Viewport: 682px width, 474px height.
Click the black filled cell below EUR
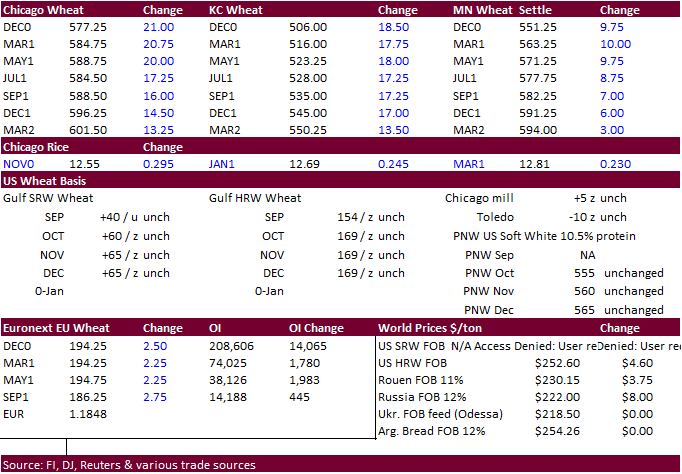pos(33,431)
